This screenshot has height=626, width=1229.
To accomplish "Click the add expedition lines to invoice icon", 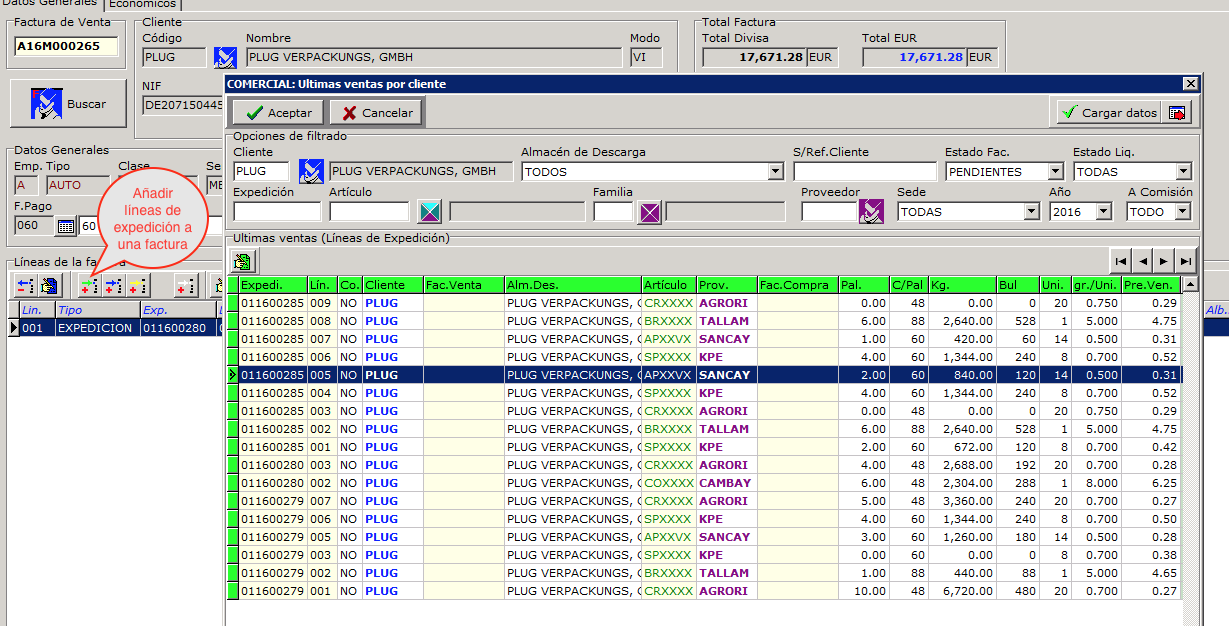I will [x=90, y=286].
